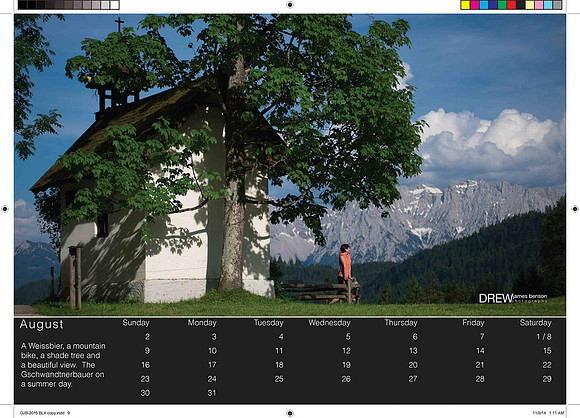Click the "Tuesday" column header

pyautogui.click(x=269, y=323)
